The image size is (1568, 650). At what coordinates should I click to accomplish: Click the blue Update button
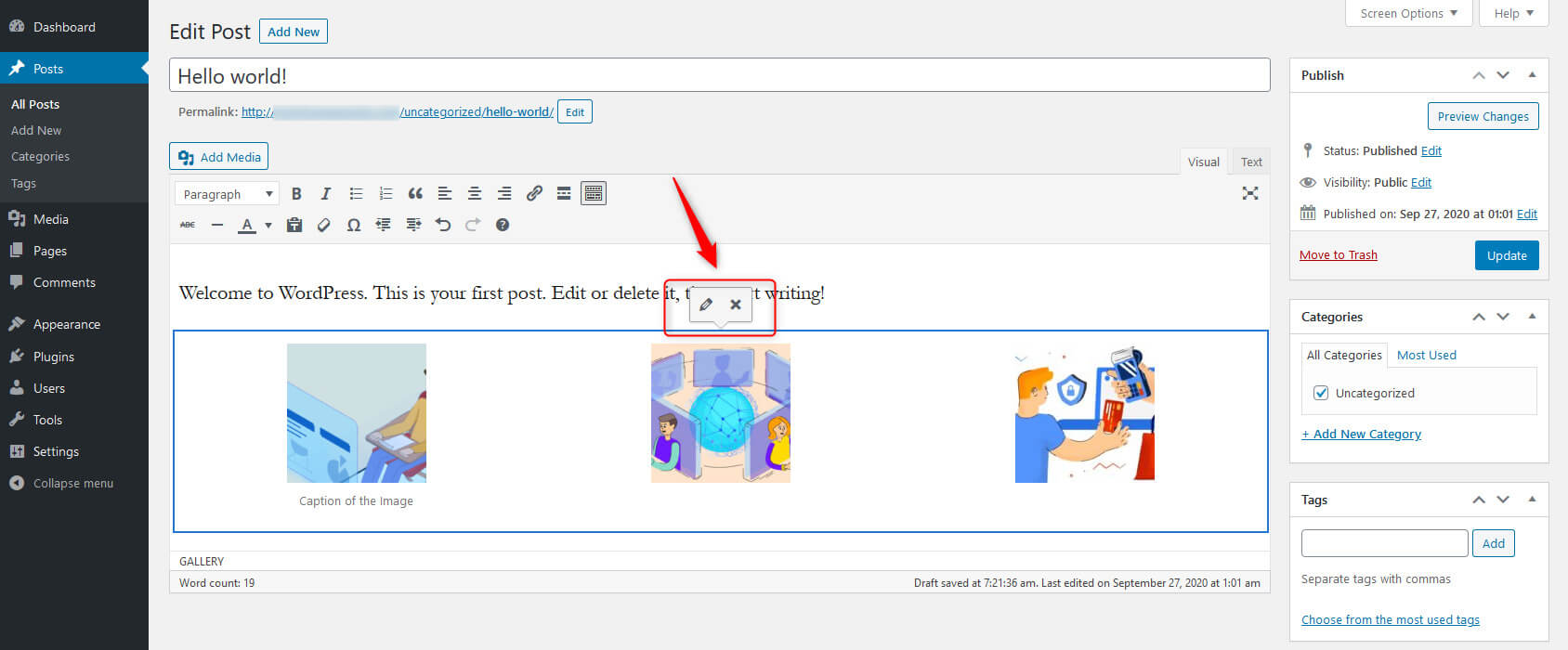pyautogui.click(x=1506, y=255)
